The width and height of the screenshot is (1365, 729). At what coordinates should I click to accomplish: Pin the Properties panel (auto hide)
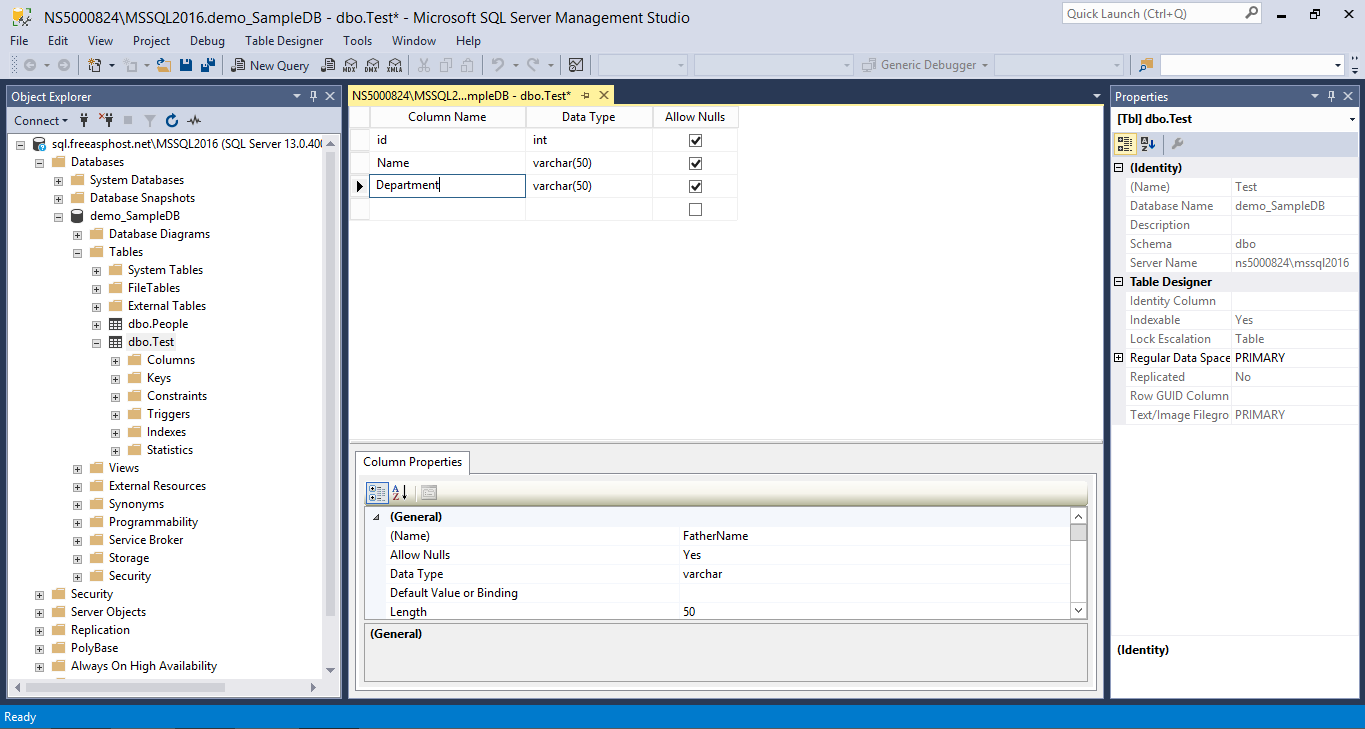1330,96
